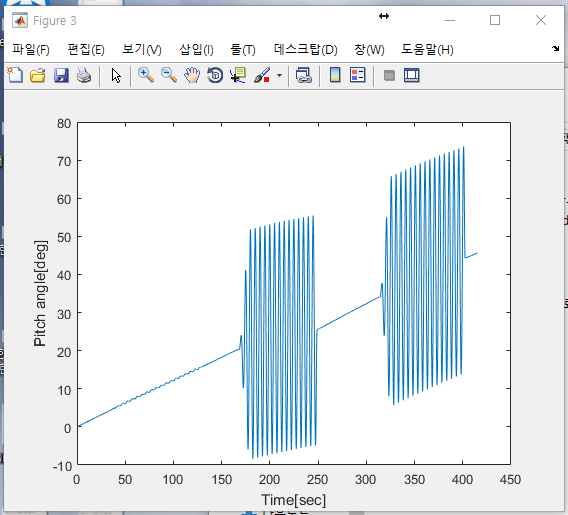Image resolution: width=568 pixels, height=515 pixels.
Task: Minimize the Figure 3 window
Action: [x=450, y=20]
